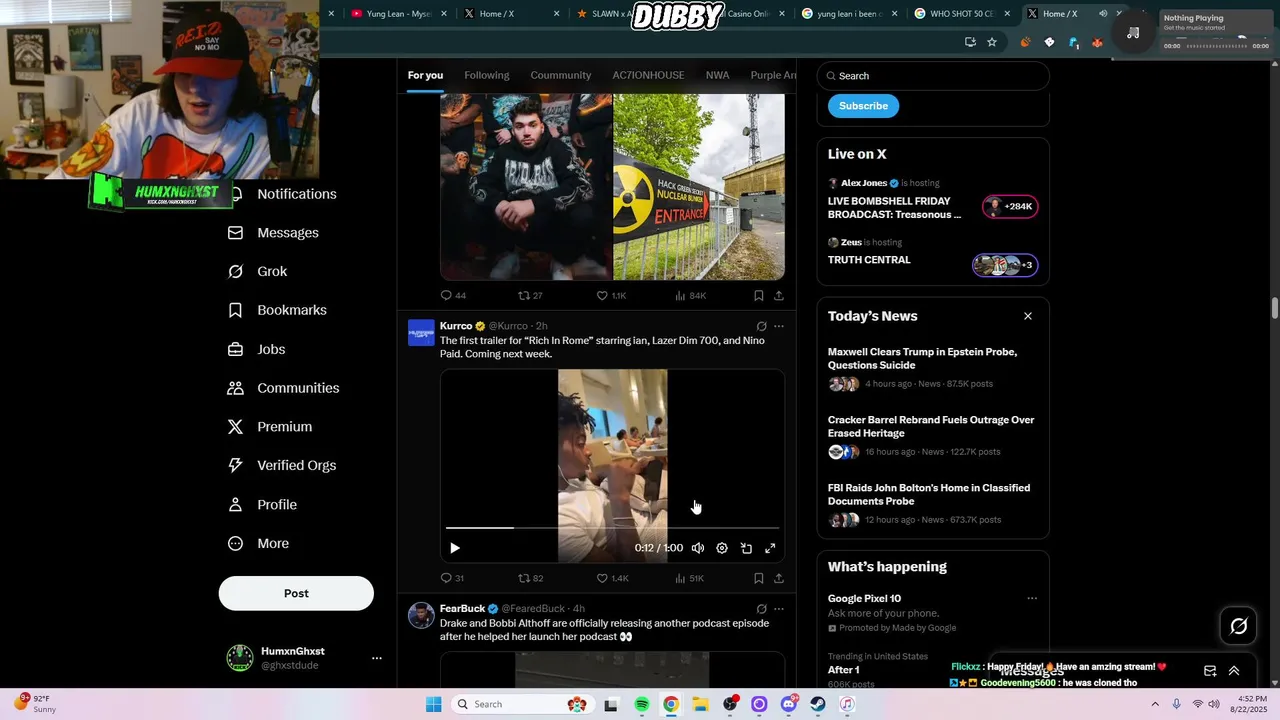Switch to the AC7IONHOUSE tab
Viewport: 1280px width, 720px height.
(x=648, y=75)
